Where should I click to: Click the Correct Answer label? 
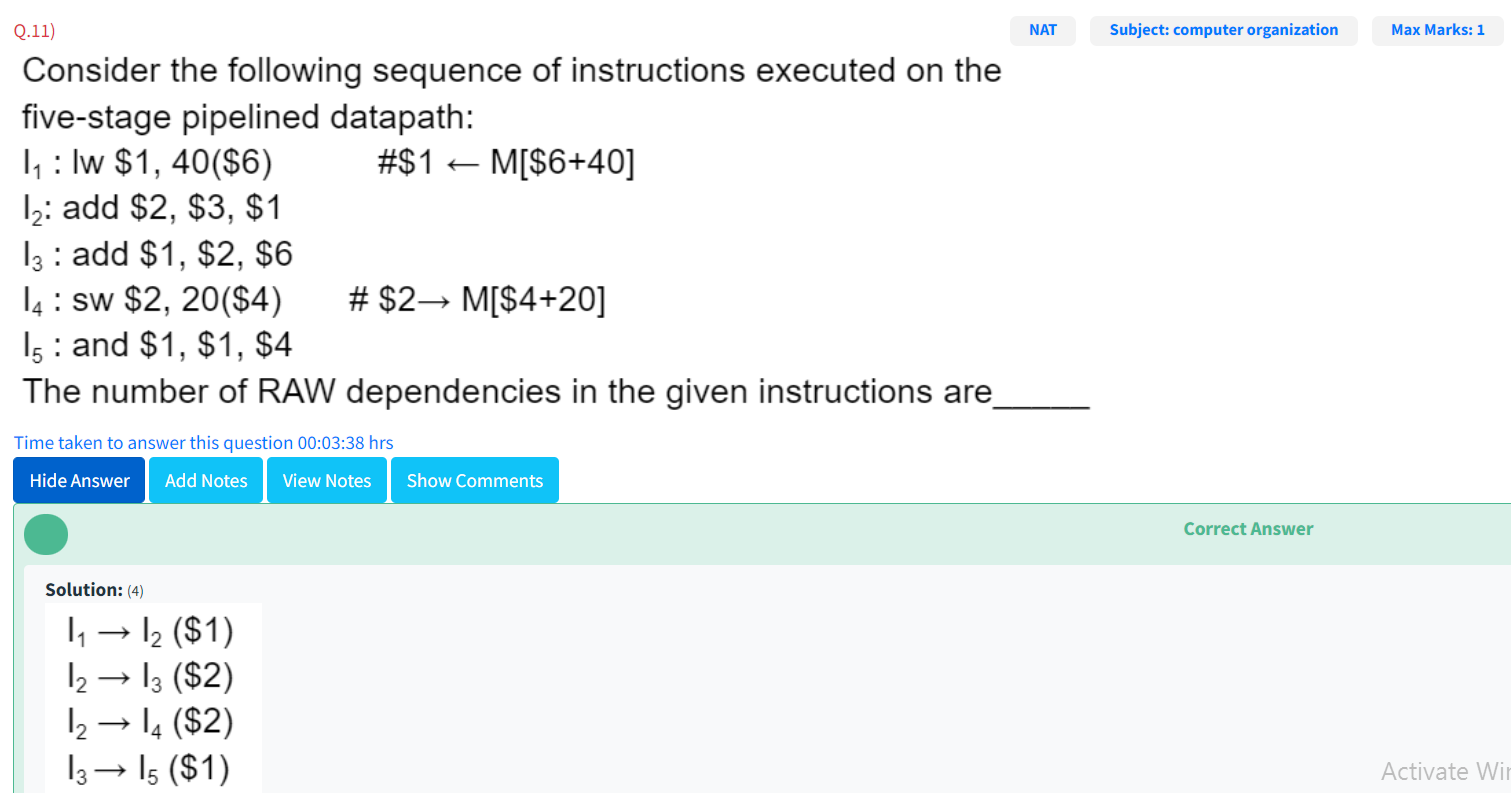pos(1248,529)
